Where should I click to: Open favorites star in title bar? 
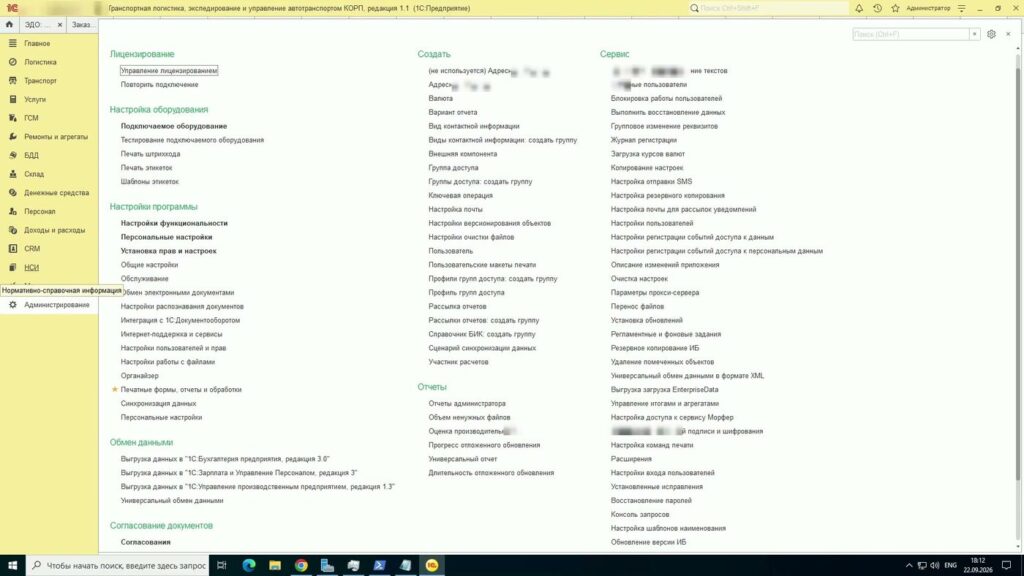pyautogui.click(x=895, y=8)
